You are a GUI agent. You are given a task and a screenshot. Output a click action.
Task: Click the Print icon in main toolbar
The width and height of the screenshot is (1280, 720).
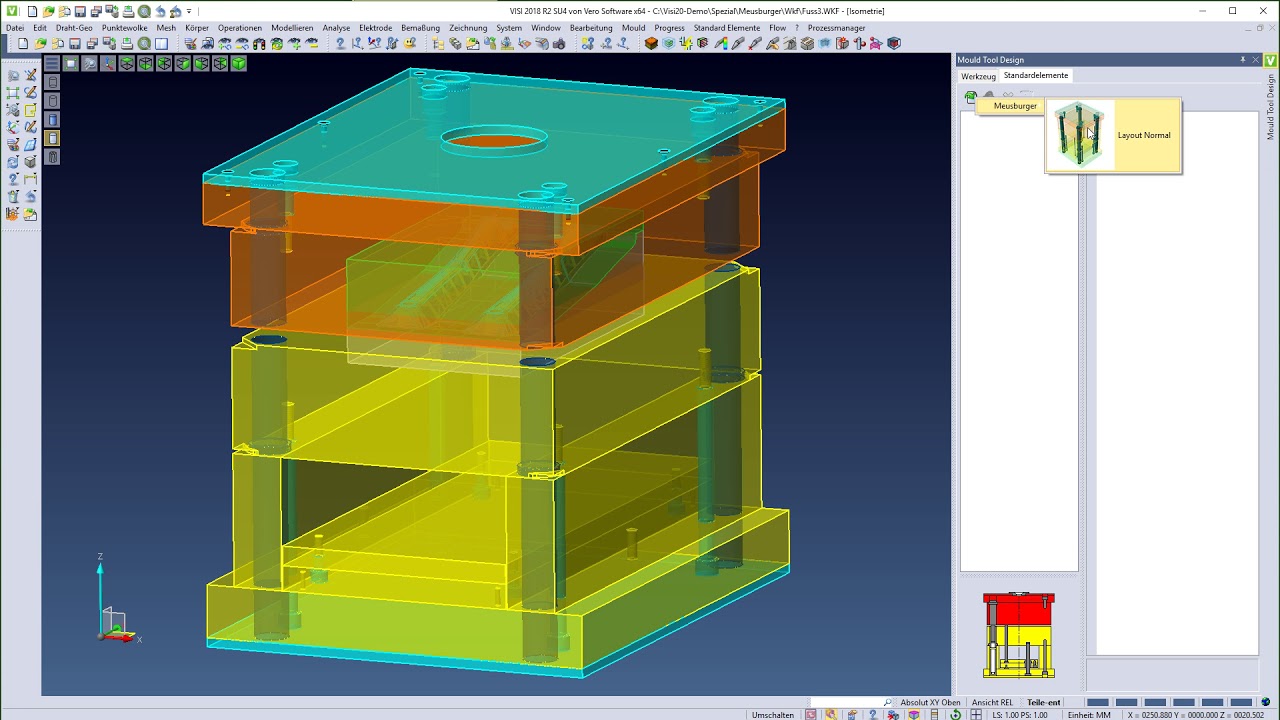(x=127, y=44)
